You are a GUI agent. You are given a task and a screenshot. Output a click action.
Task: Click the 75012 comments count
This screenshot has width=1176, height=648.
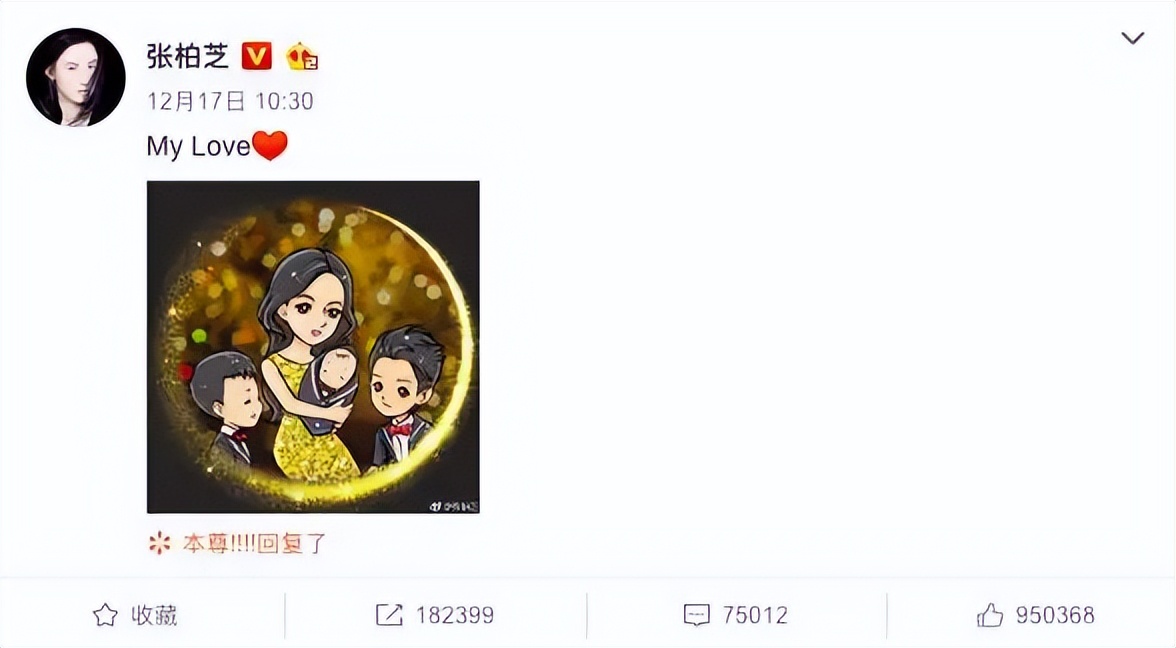point(755,616)
